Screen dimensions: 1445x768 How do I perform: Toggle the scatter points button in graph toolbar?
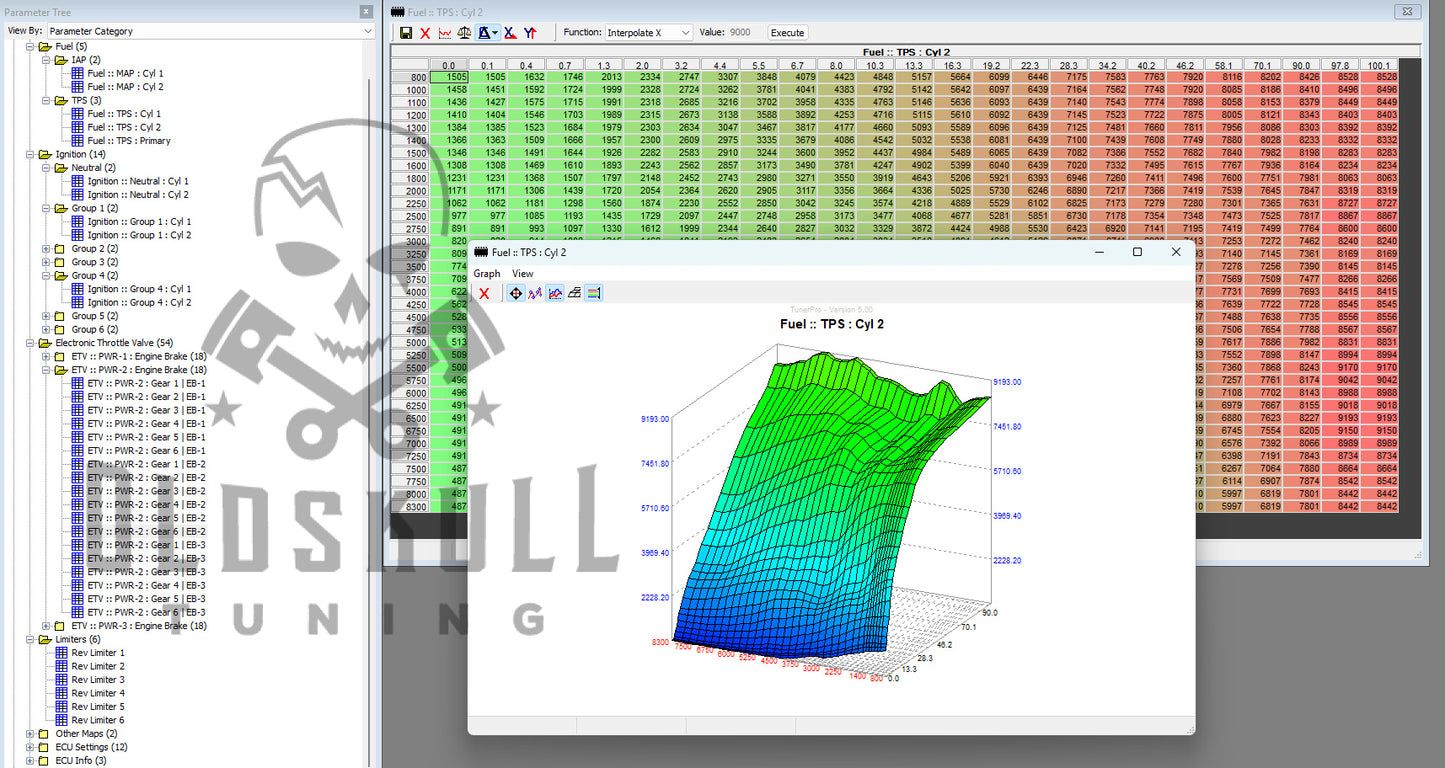tap(535, 293)
